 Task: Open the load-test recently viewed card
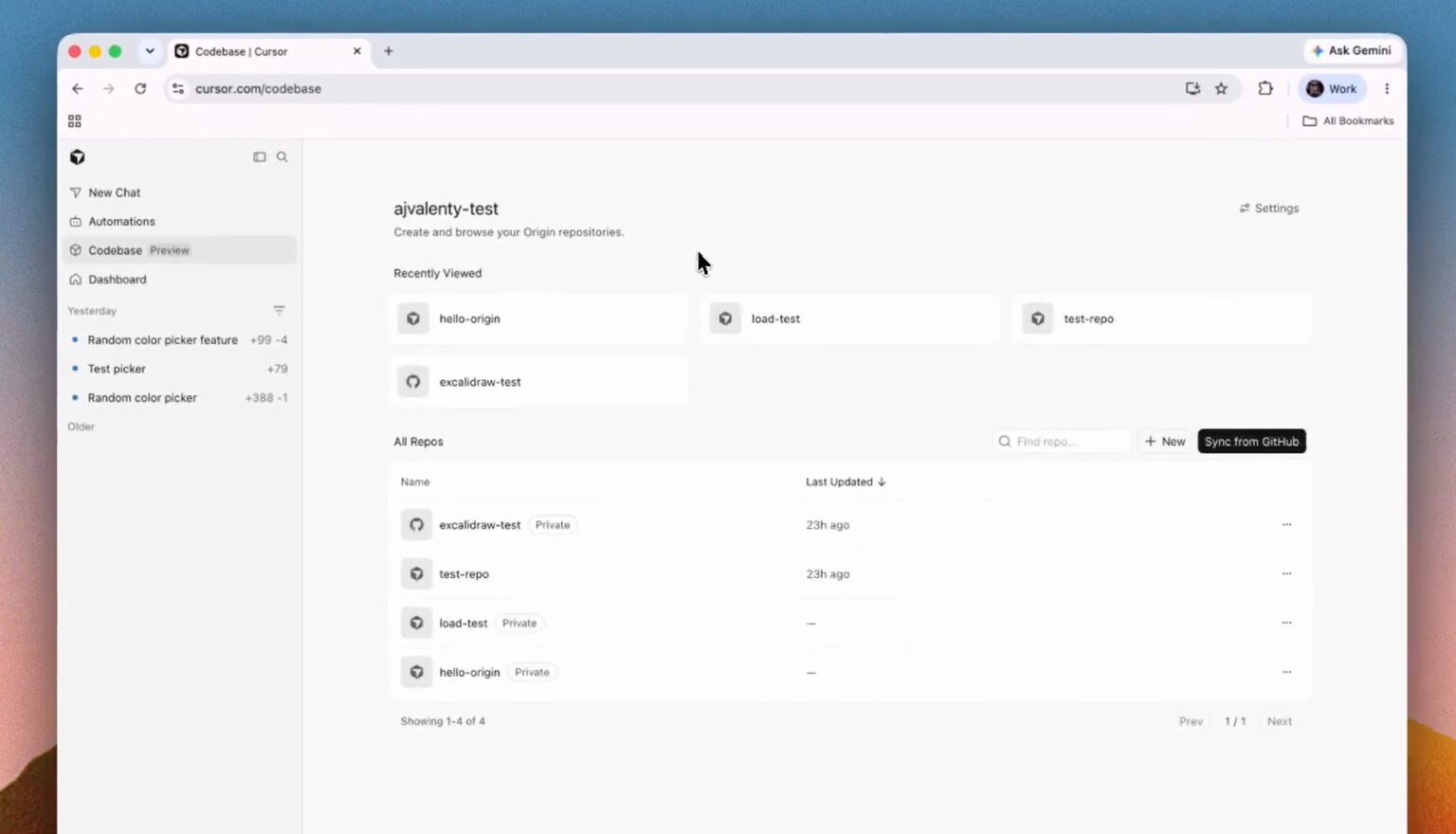[x=850, y=318]
